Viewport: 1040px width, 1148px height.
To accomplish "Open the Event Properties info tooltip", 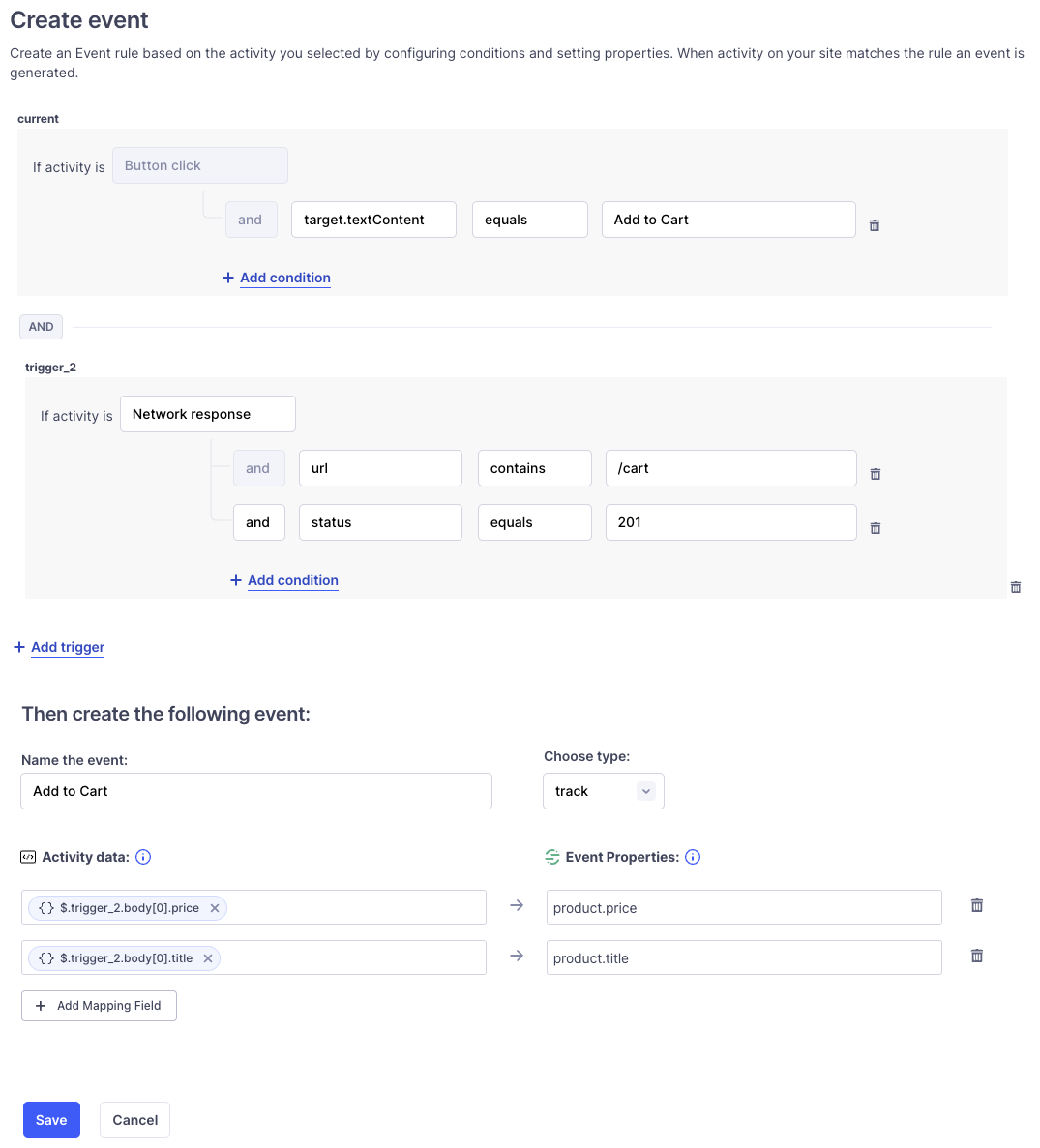I will click(x=693, y=857).
